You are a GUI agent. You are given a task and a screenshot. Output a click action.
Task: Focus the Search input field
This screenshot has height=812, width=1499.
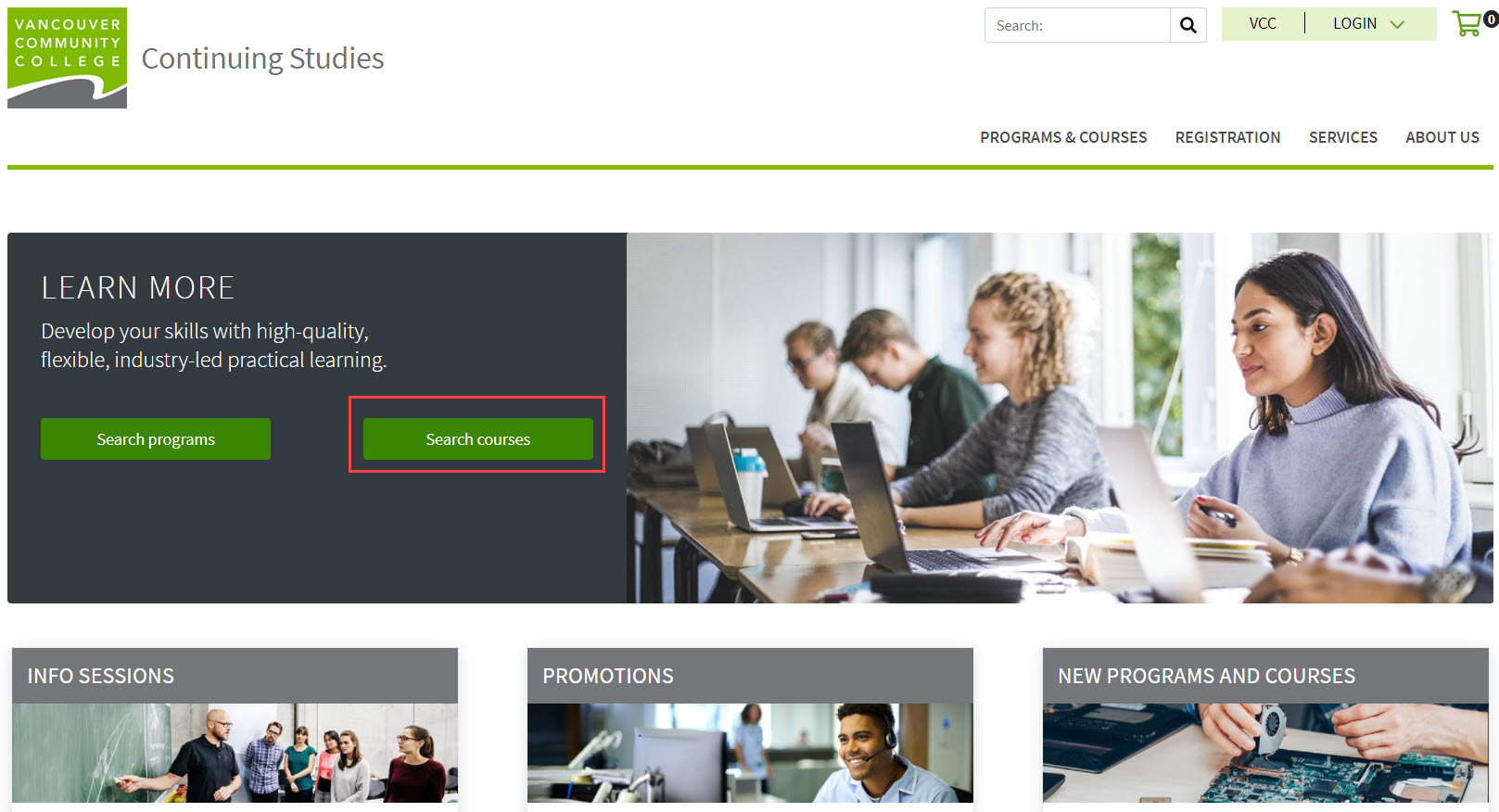pos(1077,25)
